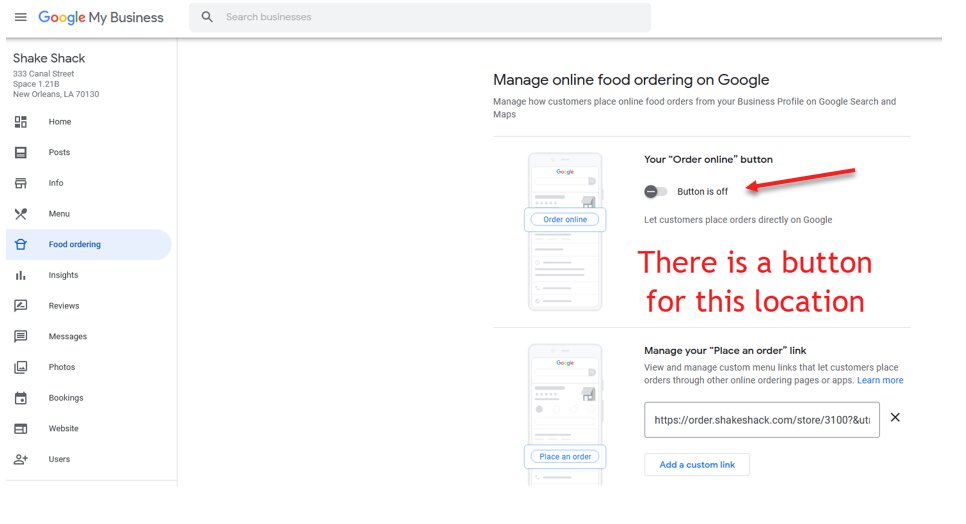Viewport: 966px width, 524px height.
Task: Click the Messages chat icon
Action: 21,336
